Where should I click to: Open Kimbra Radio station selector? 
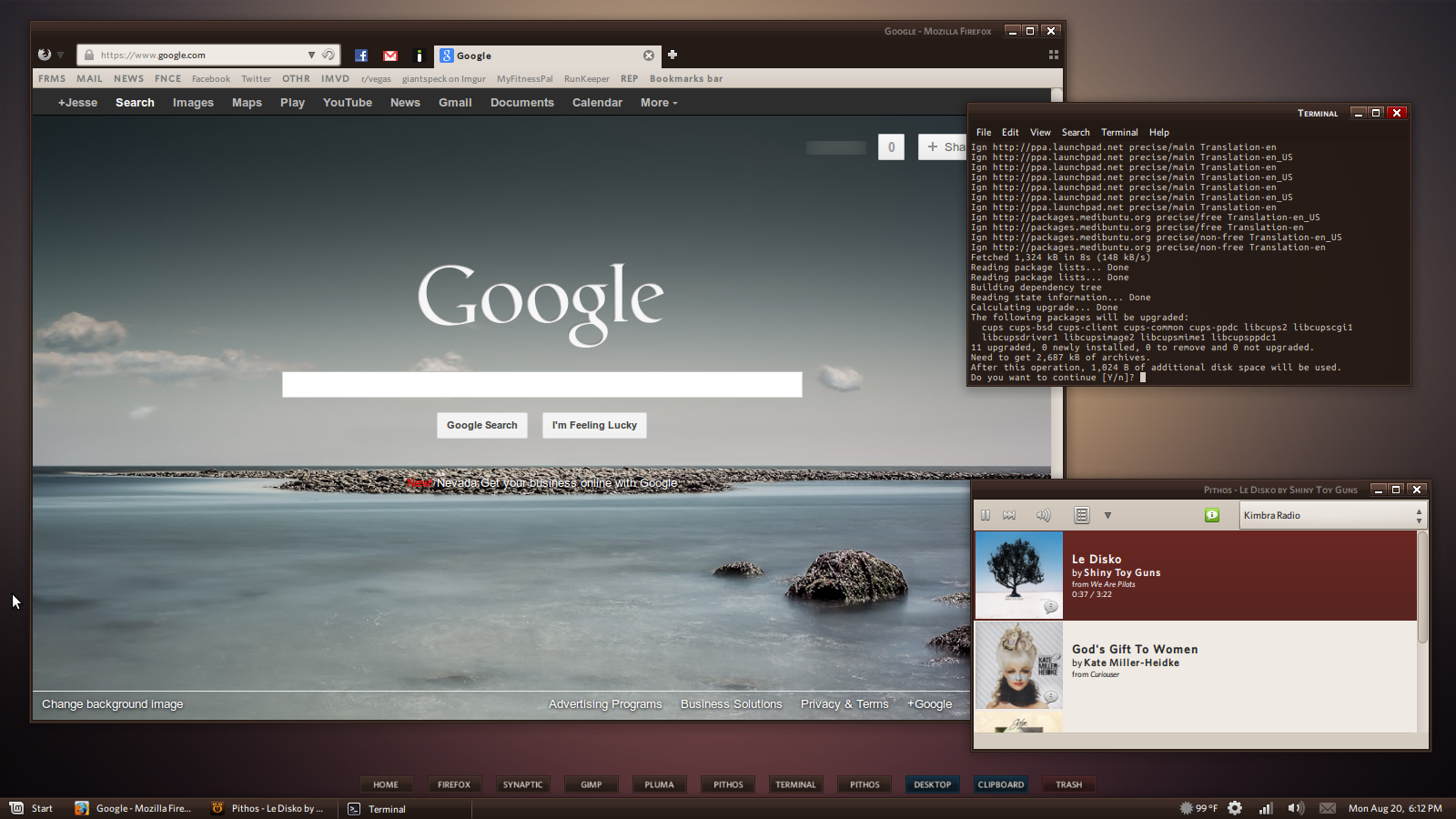coord(1332,515)
